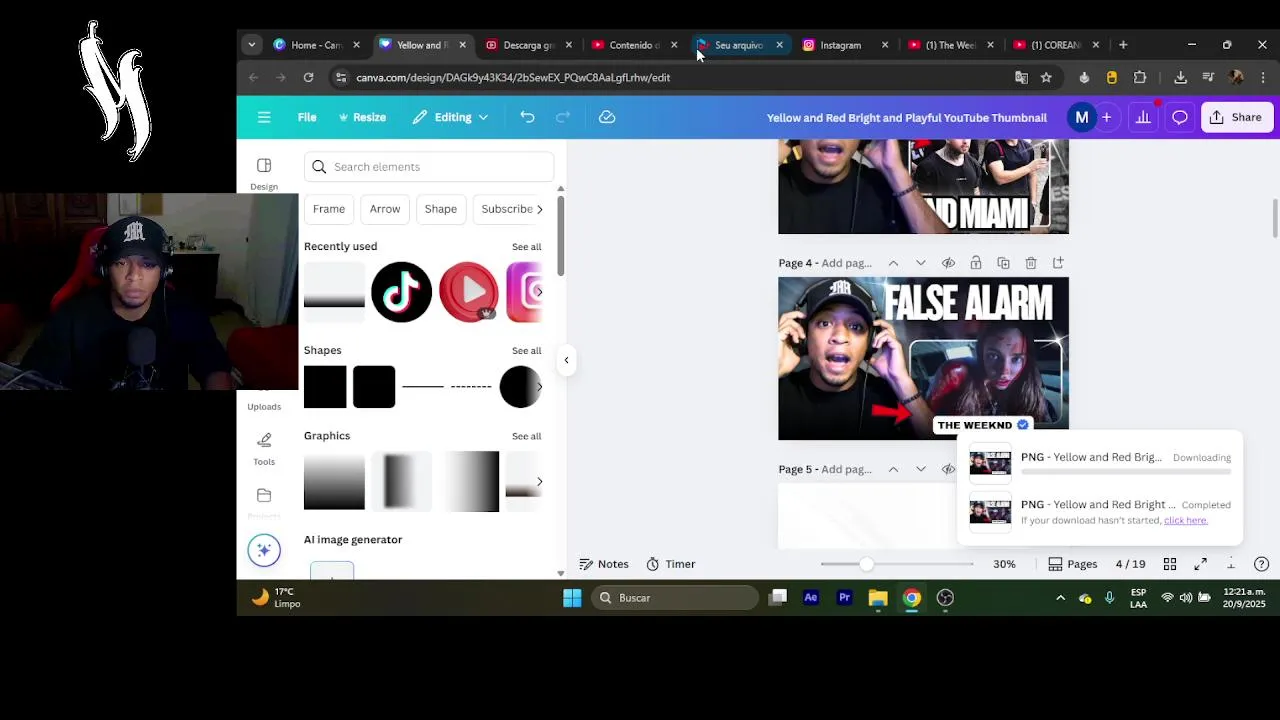
Task: Move Page 5 up
Action: click(x=893, y=469)
